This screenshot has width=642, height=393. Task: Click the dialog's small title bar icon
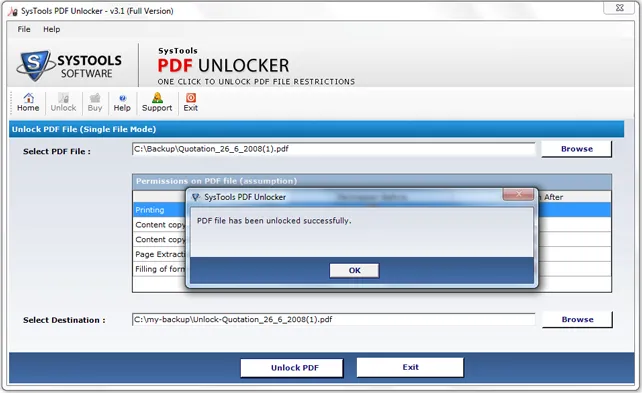(x=196, y=197)
